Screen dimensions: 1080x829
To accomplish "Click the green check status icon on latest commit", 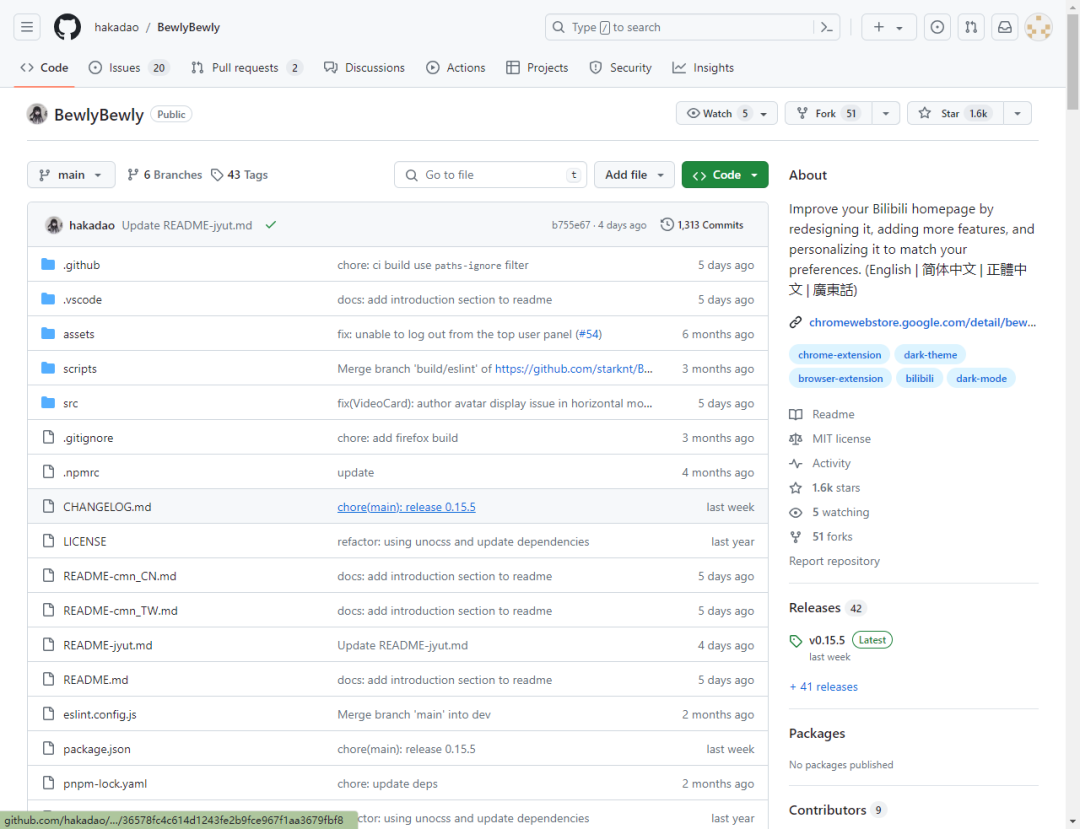I will click(271, 224).
